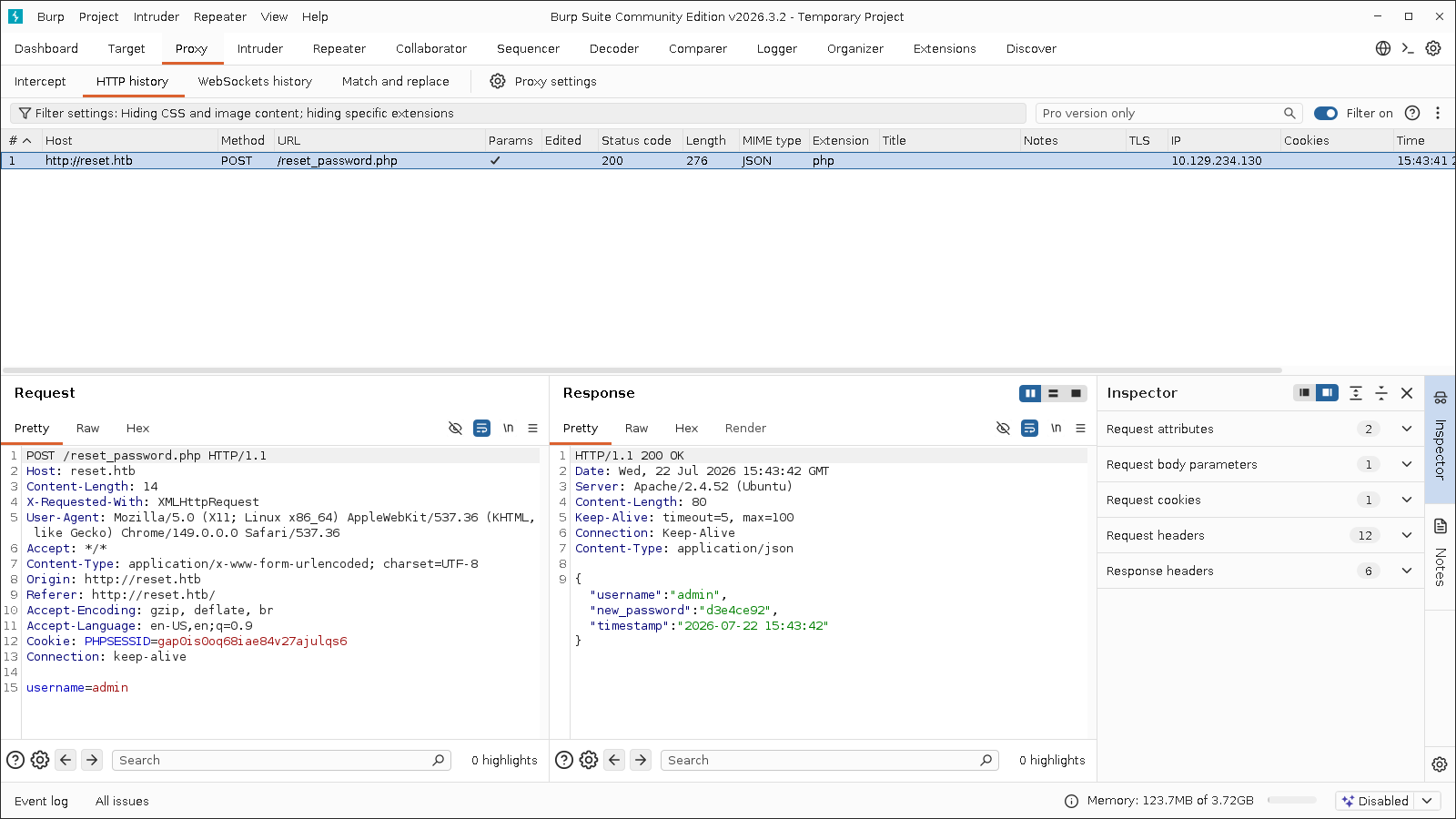Image resolution: width=1456 pixels, height=819 pixels.
Task: Toggle the Filter on switch
Action: 1326,113
